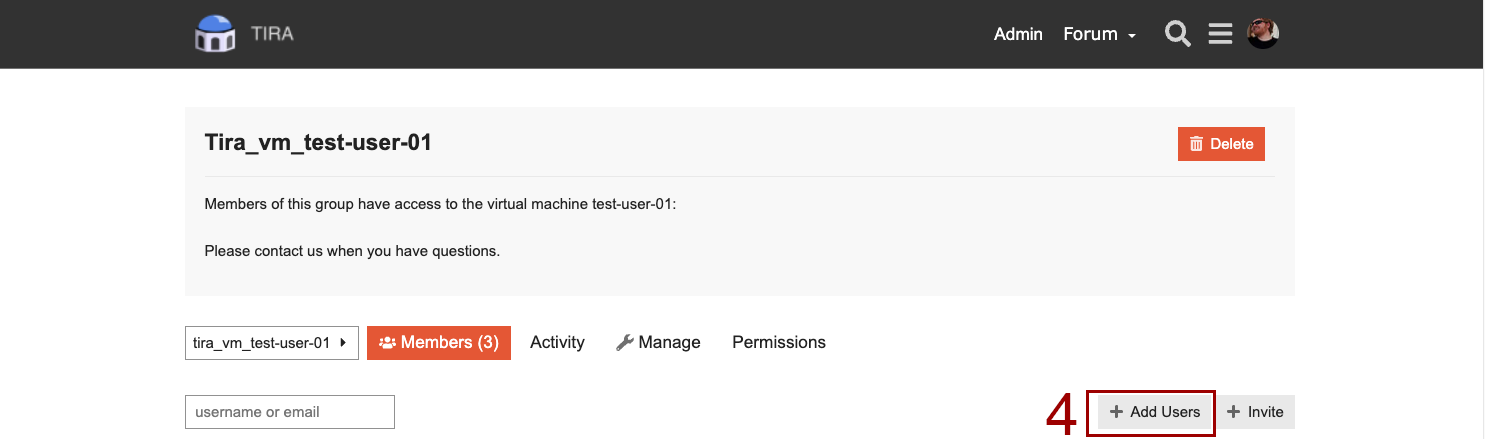Expand the Forum dropdown menu
Image resolution: width=1485 pixels, height=446 pixels.
coord(1099,34)
